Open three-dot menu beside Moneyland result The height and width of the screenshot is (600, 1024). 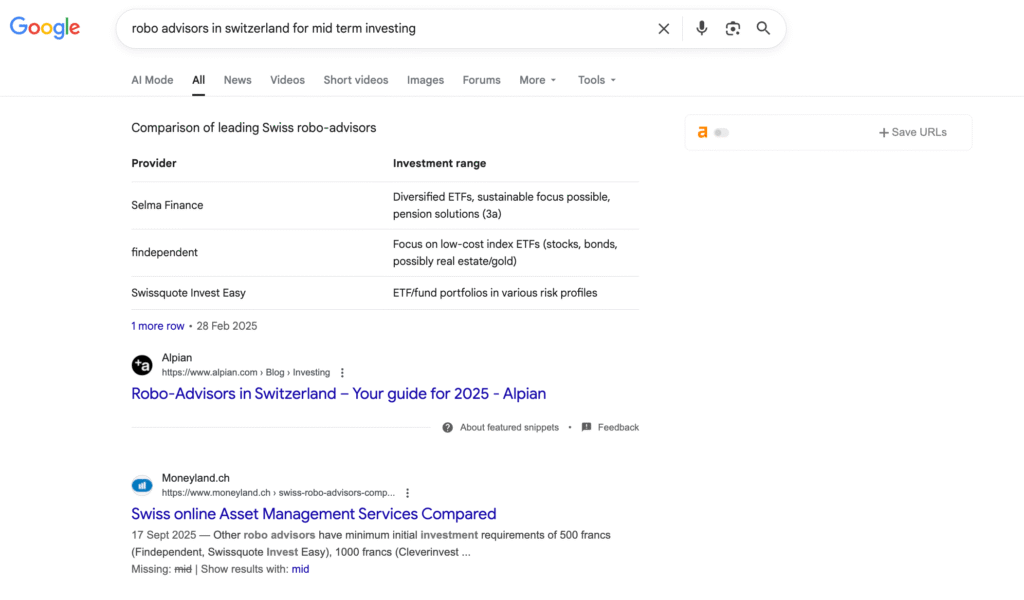pos(407,493)
